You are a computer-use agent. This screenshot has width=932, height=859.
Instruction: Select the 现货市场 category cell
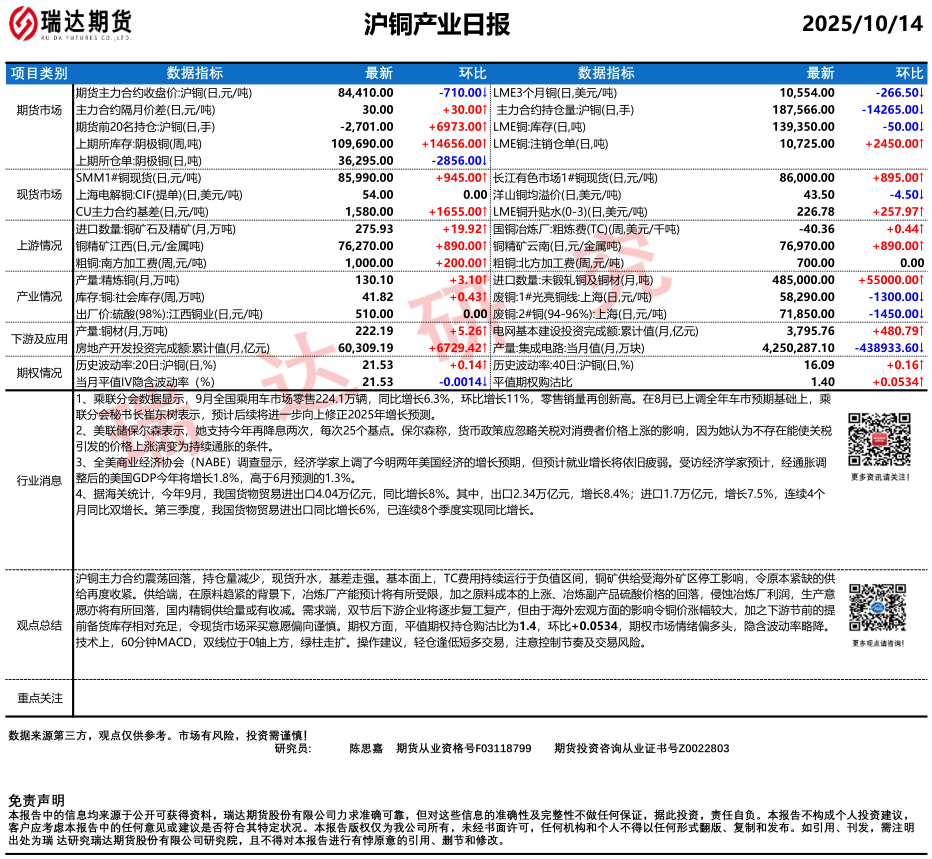coord(38,194)
